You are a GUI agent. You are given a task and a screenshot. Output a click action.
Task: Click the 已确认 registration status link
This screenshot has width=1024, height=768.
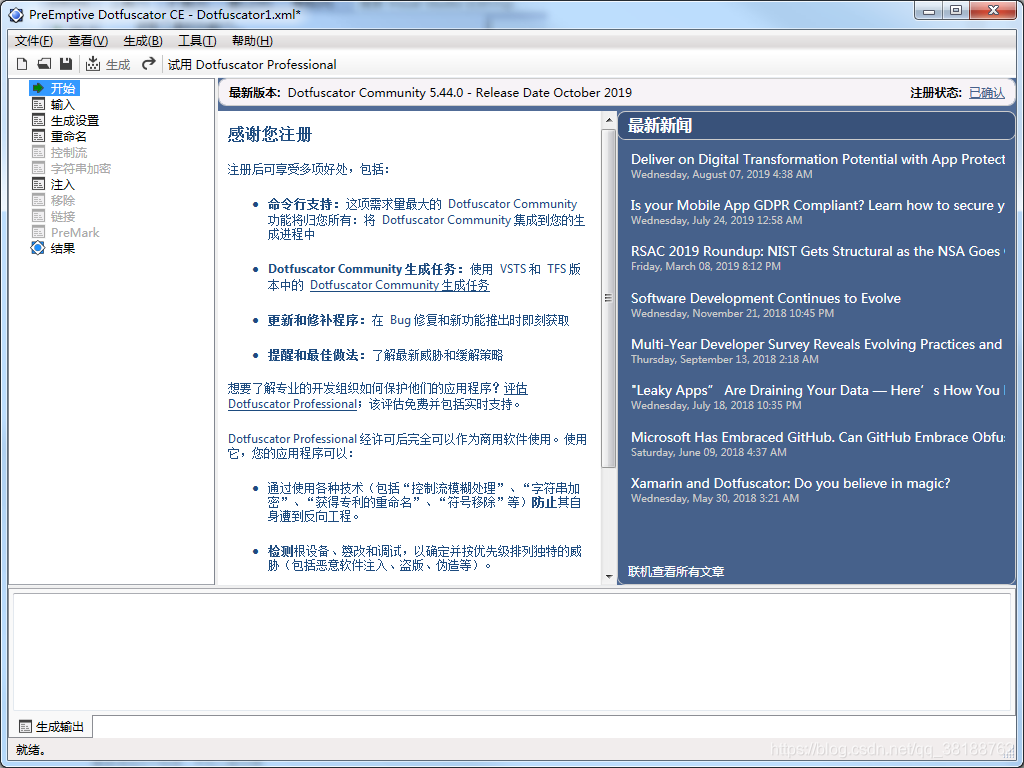pyautogui.click(x=987, y=93)
